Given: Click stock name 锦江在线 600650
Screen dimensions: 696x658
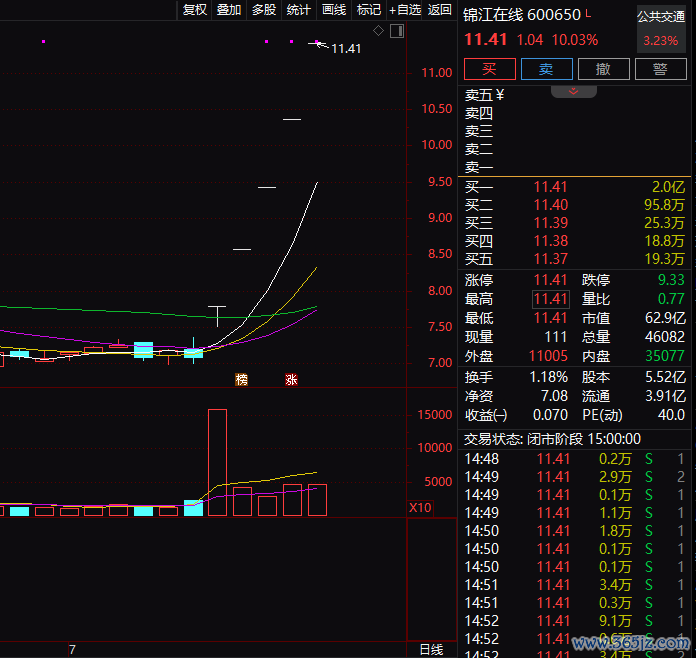Looking at the screenshot, I should pyautogui.click(x=522, y=15).
